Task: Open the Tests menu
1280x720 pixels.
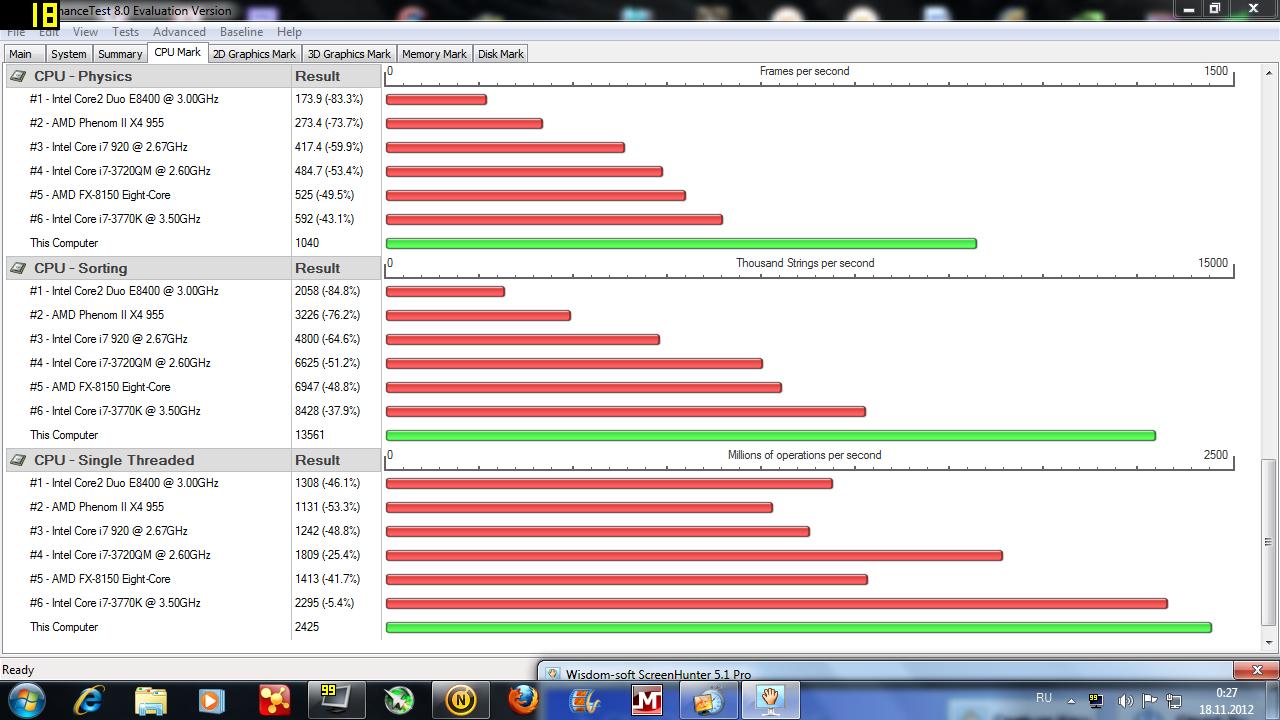Action: pos(125,32)
